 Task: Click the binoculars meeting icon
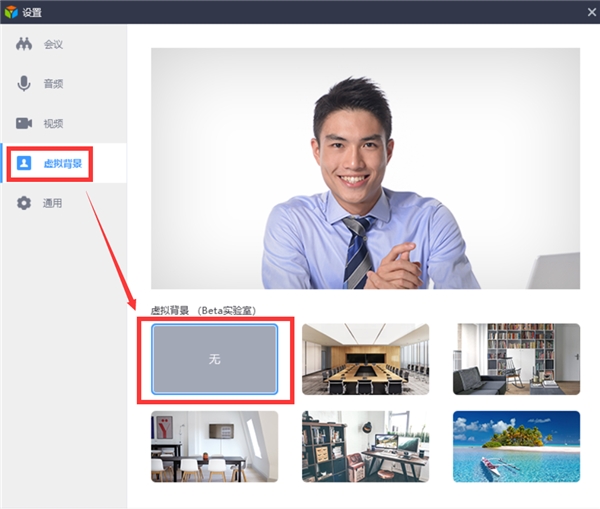click(24, 44)
